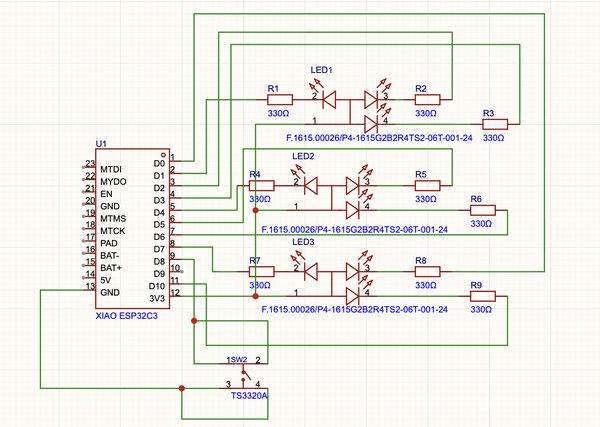Click the MTMS pin label
600x427 pixels.
pyautogui.click(x=113, y=218)
